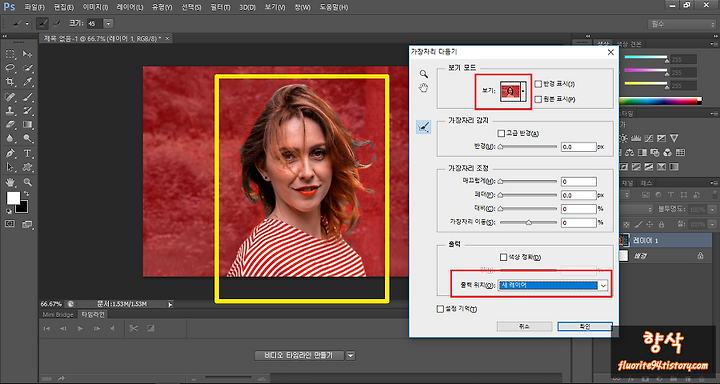This screenshot has height=384, width=720.
Task: Select the History Brush tool
Action: tap(28, 110)
